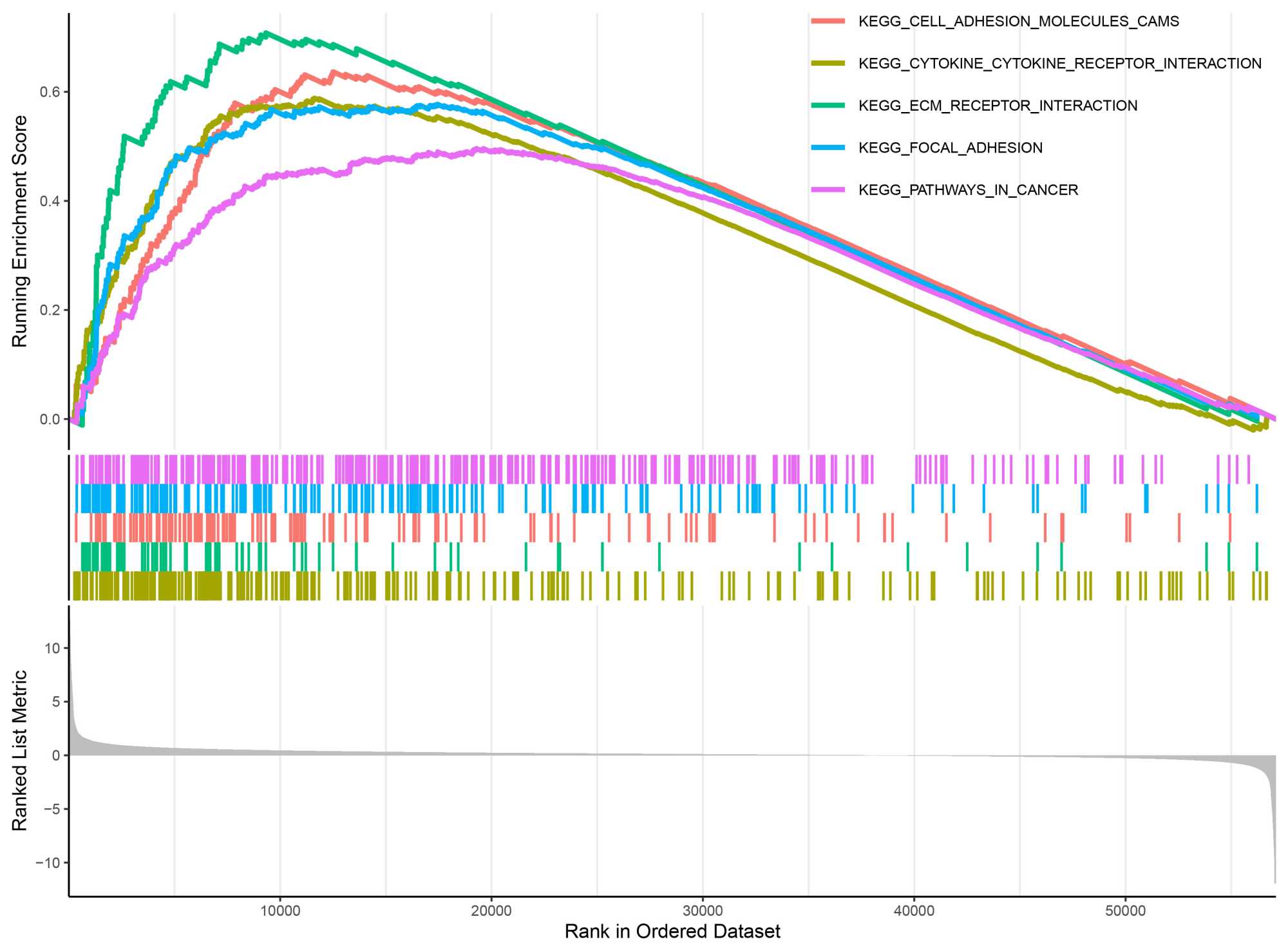Select KEGG_FOCAL_ADHESION legend text
The height and width of the screenshot is (946, 1288).
coord(950,147)
